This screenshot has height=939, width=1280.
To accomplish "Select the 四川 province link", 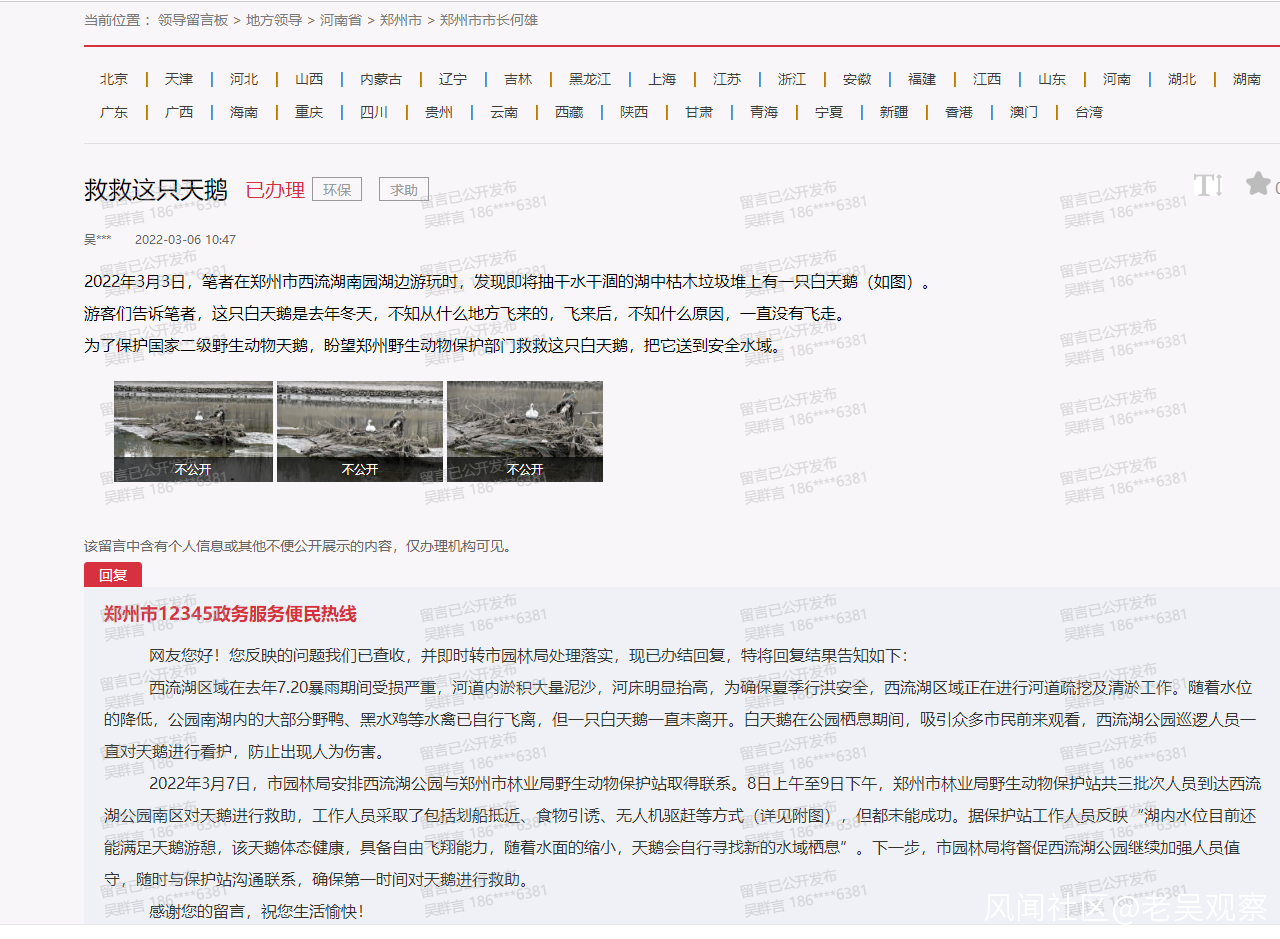I will [x=374, y=112].
